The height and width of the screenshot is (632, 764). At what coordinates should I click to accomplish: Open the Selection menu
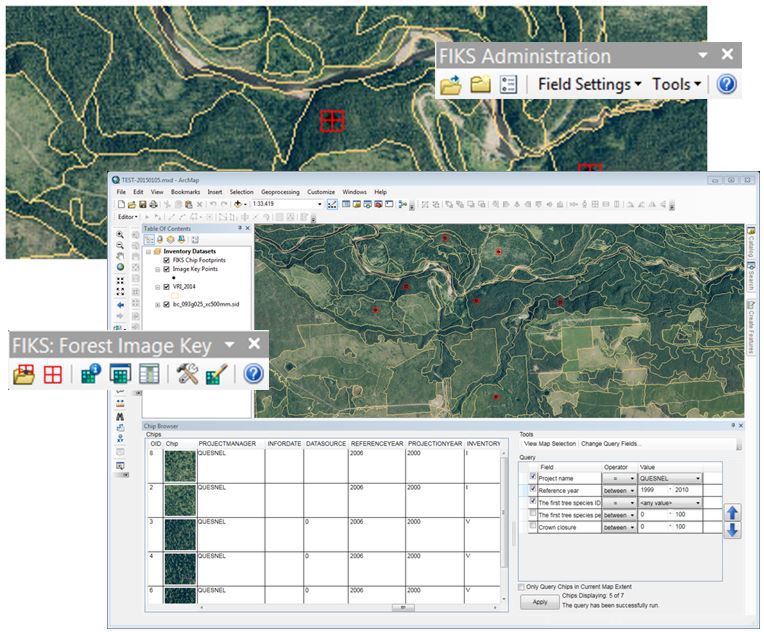click(242, 192)
